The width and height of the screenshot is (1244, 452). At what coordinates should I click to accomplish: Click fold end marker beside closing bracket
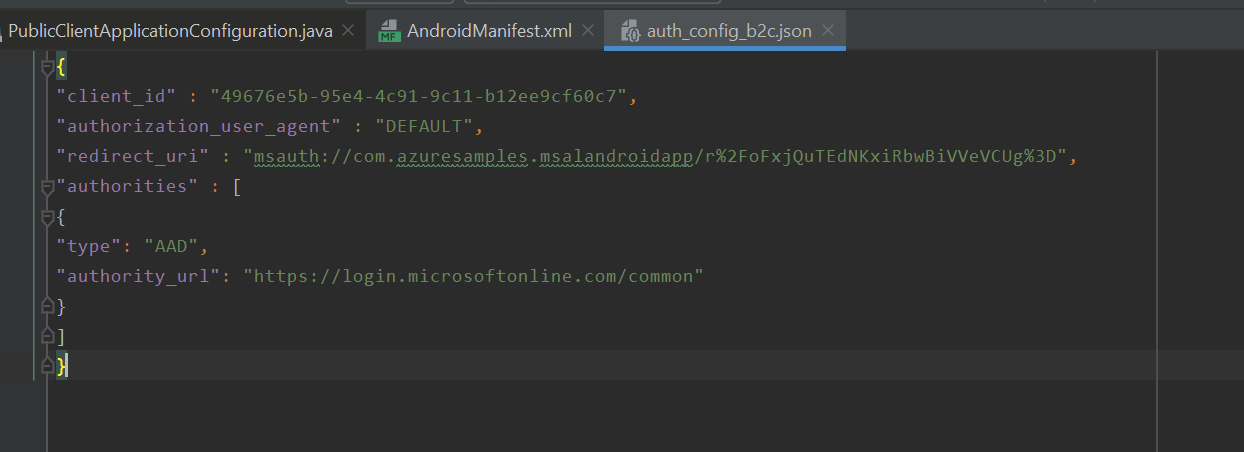pos(47,336)
